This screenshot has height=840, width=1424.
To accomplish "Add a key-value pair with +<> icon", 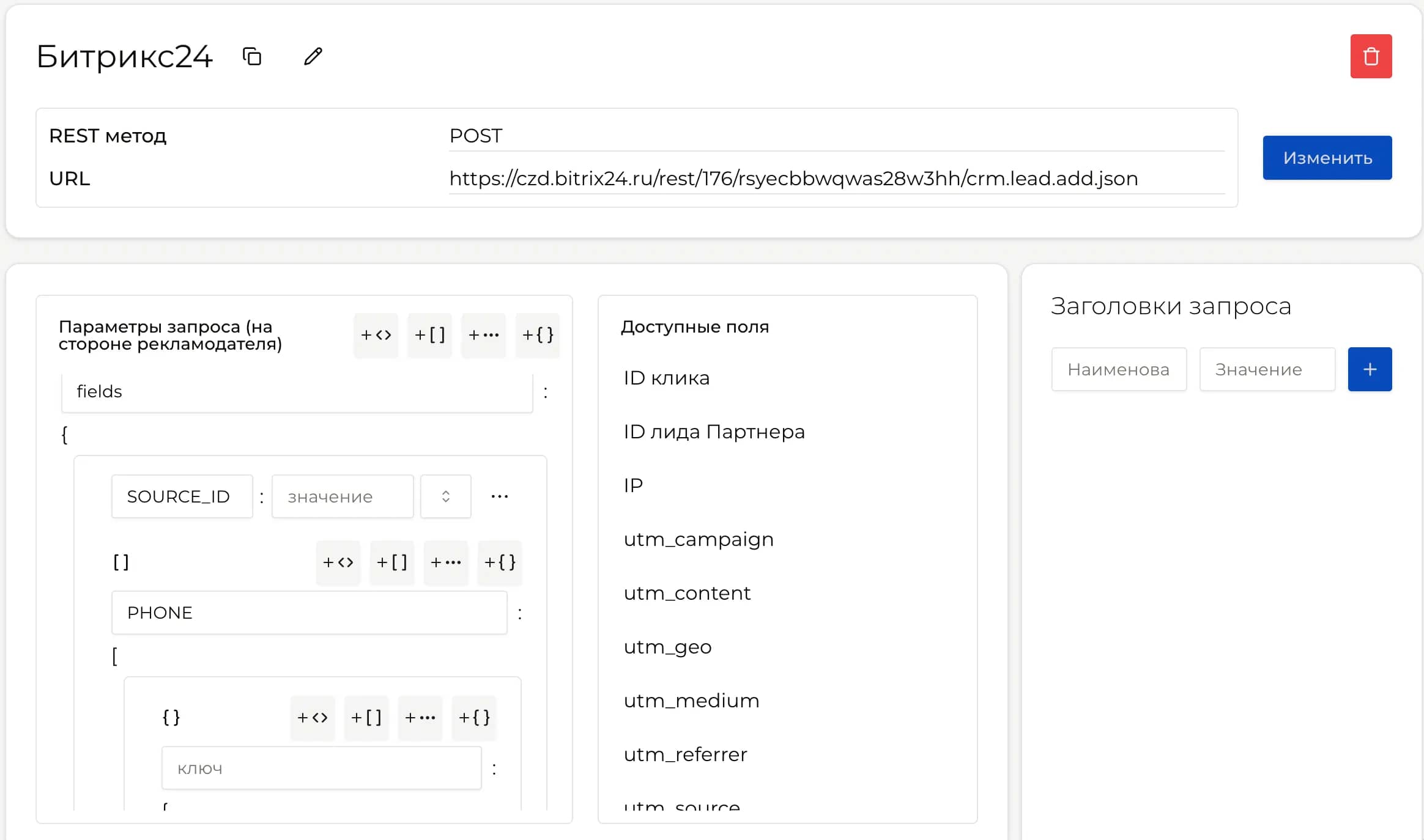I will click(x=376, y=334).
